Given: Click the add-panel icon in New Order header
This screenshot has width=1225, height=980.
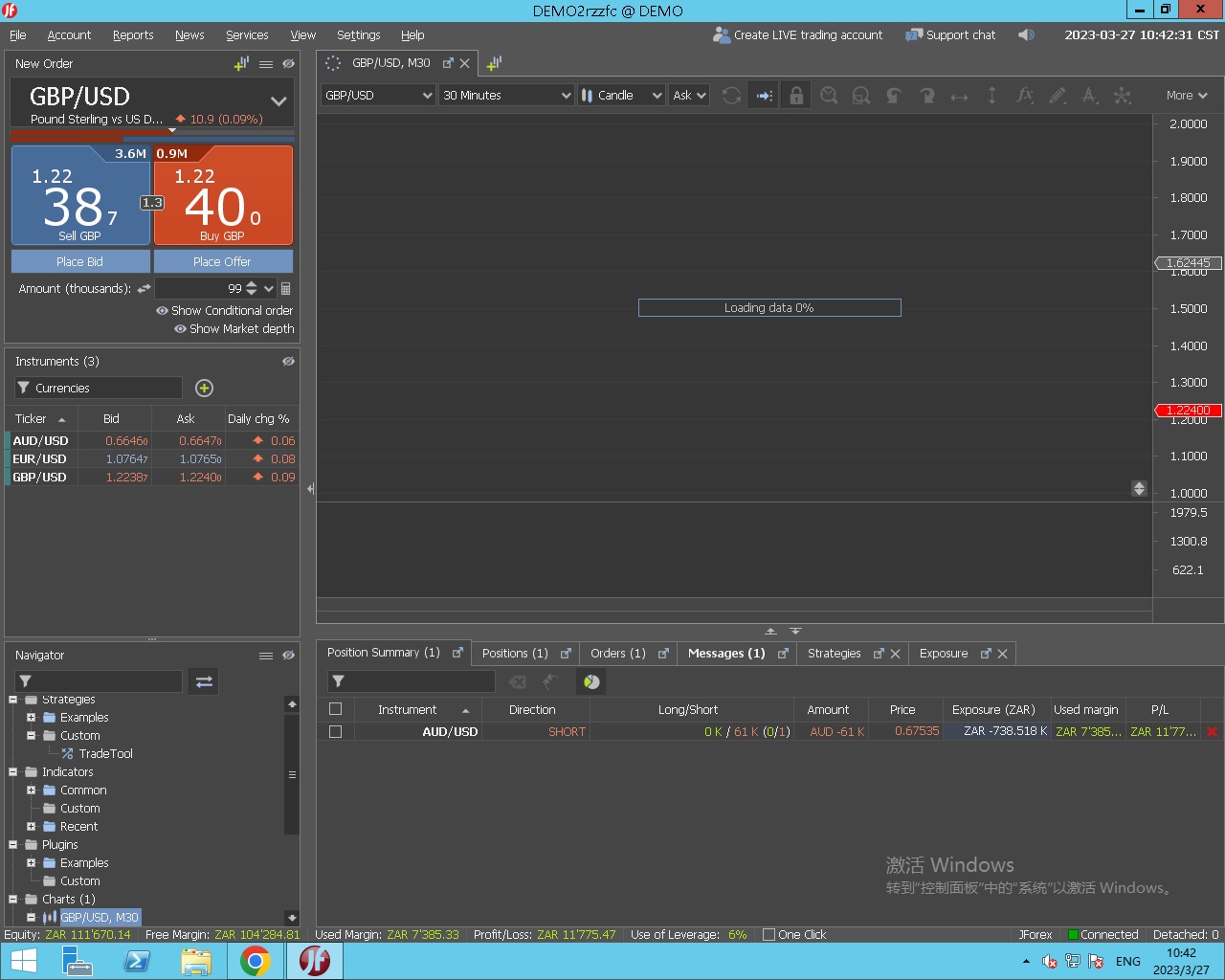Looking at the screenshot, I should tap(241, 64).
